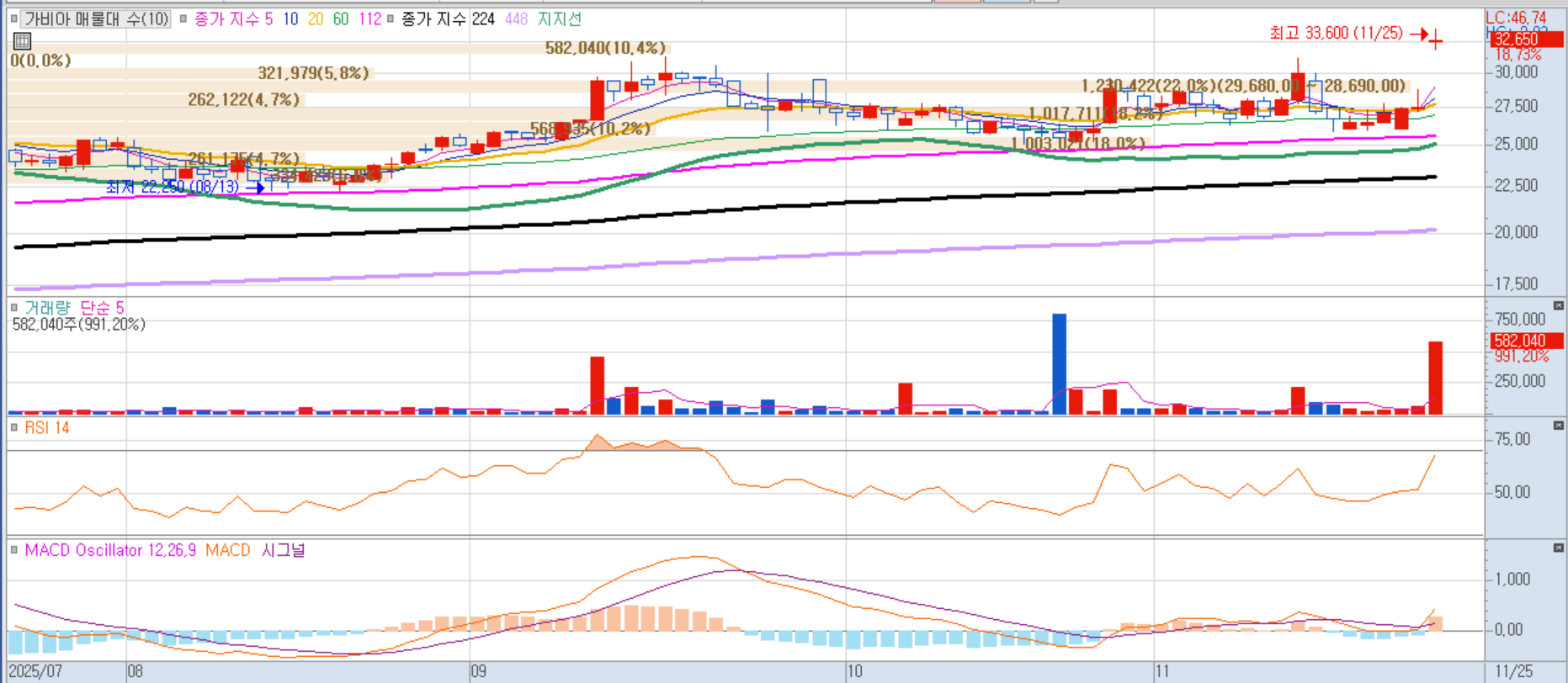
Task: Open the grid table icon under the chart legend
Action: coord(23,40)
